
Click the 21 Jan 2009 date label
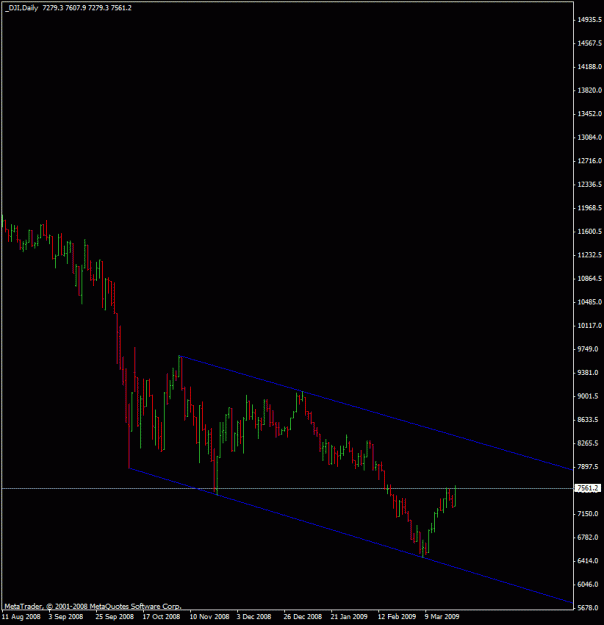pos(349,617)
